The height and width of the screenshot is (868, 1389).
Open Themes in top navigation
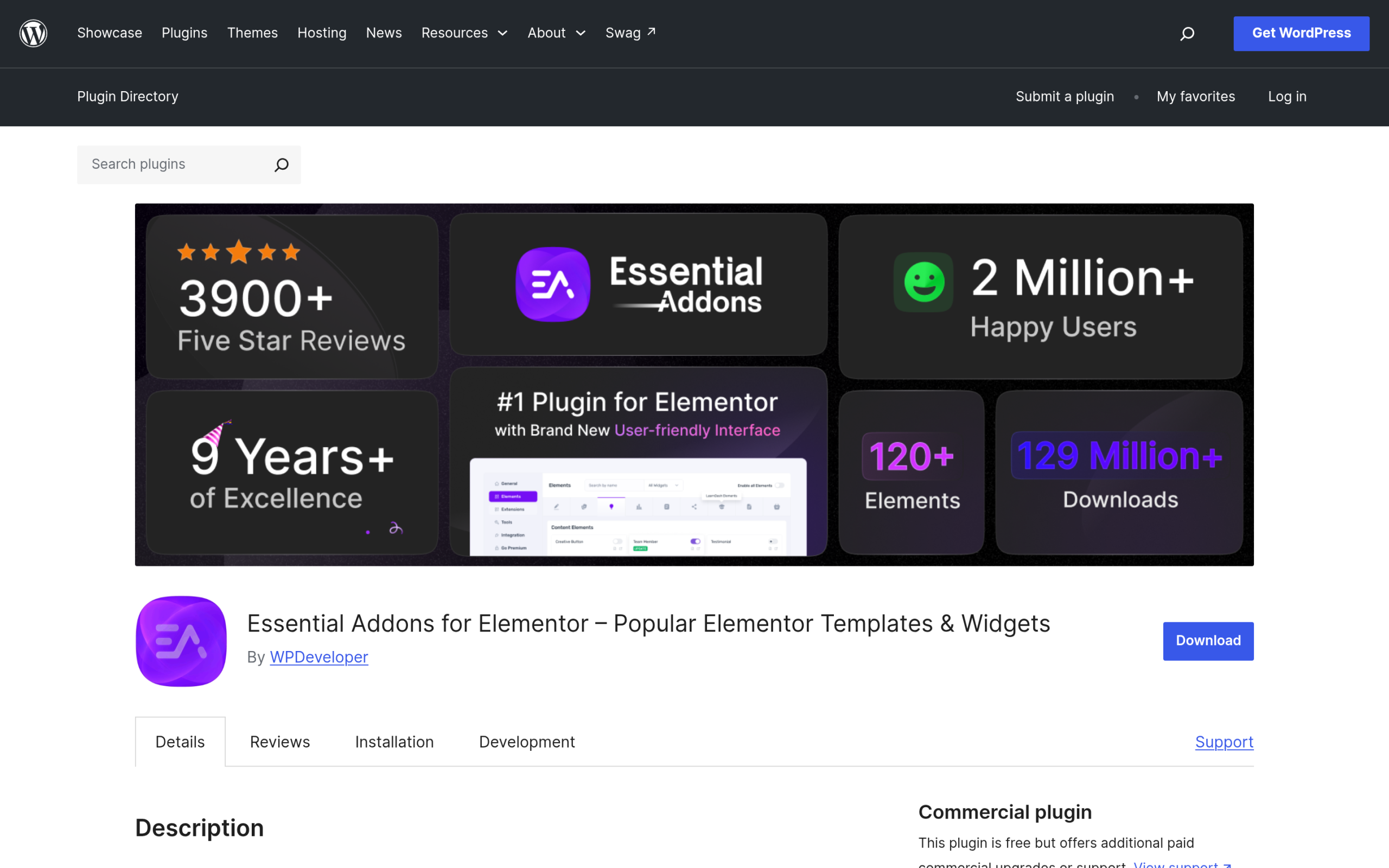252,33
